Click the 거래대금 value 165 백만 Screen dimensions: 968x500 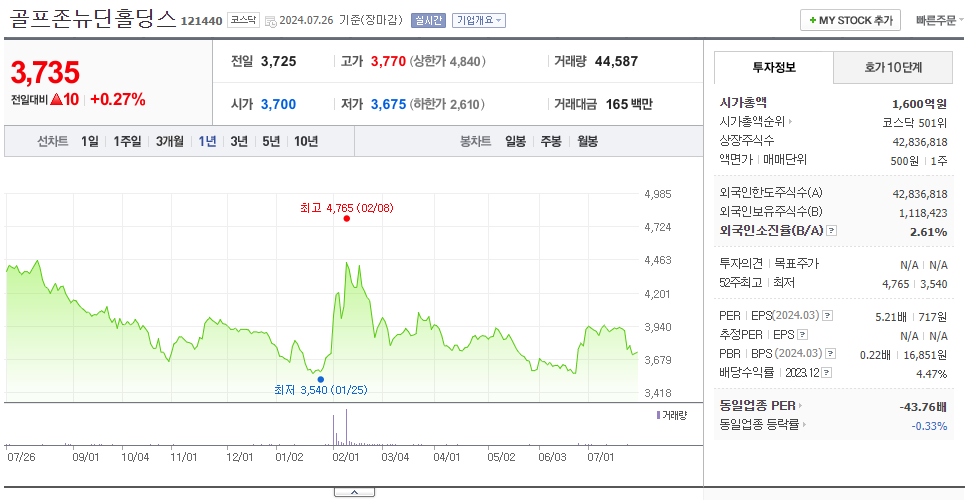[628, 105]
